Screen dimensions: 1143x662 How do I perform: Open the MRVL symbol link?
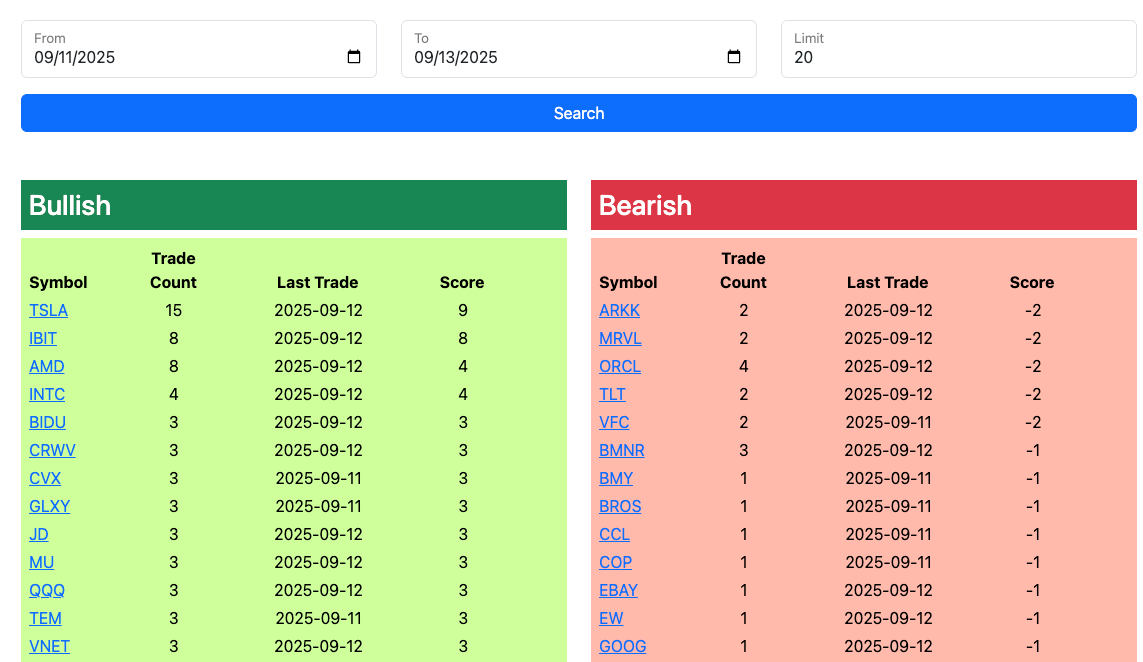(x=620, y=338)
